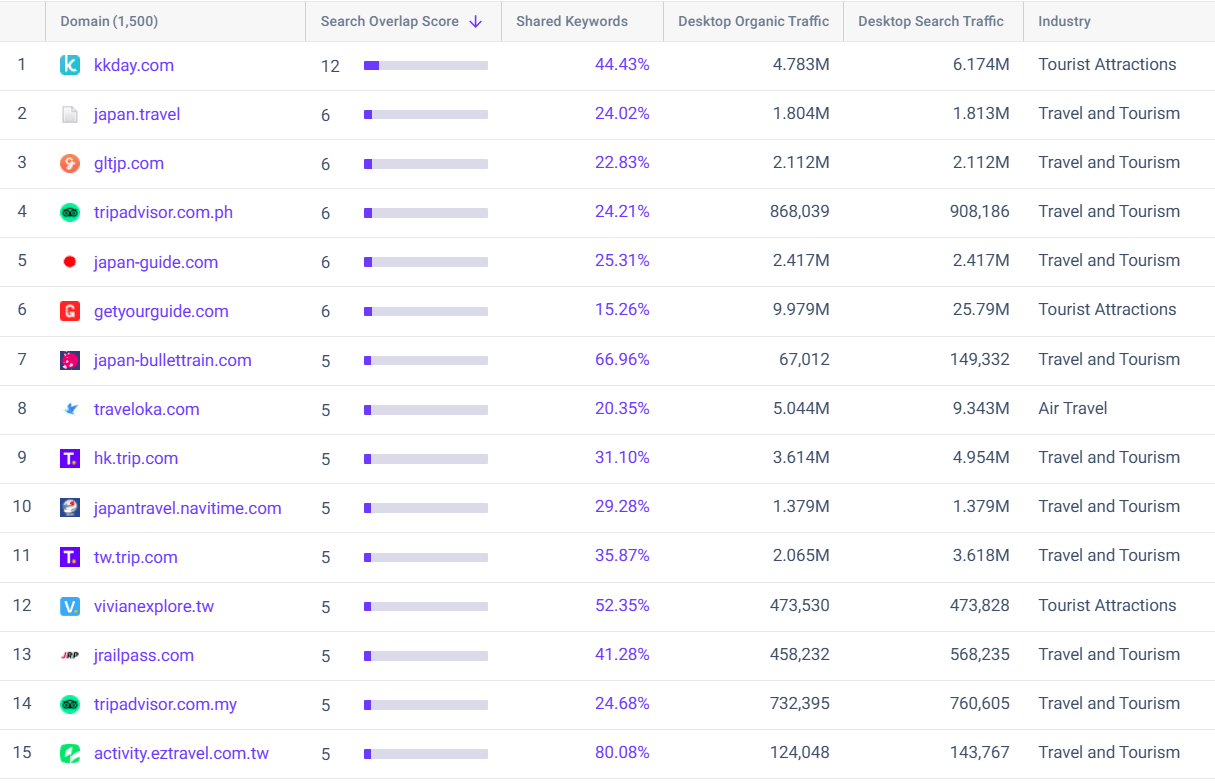This screenshot has height=783, width=1215.
Task: Click kkday.com overlap score progress bar
Action: pyautogui.click(x=426, y=65)
